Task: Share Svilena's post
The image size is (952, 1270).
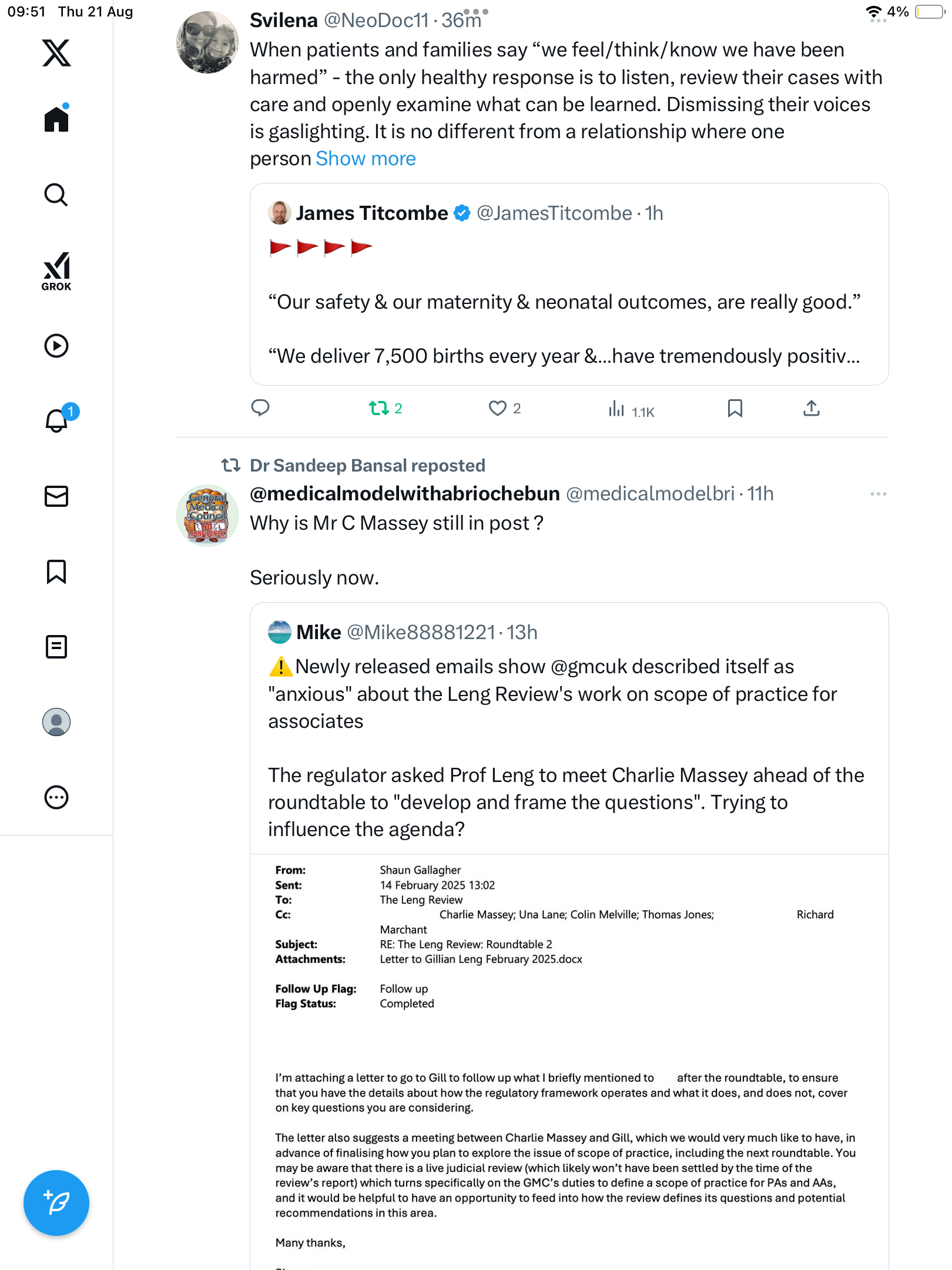Action: click(811, 408)
